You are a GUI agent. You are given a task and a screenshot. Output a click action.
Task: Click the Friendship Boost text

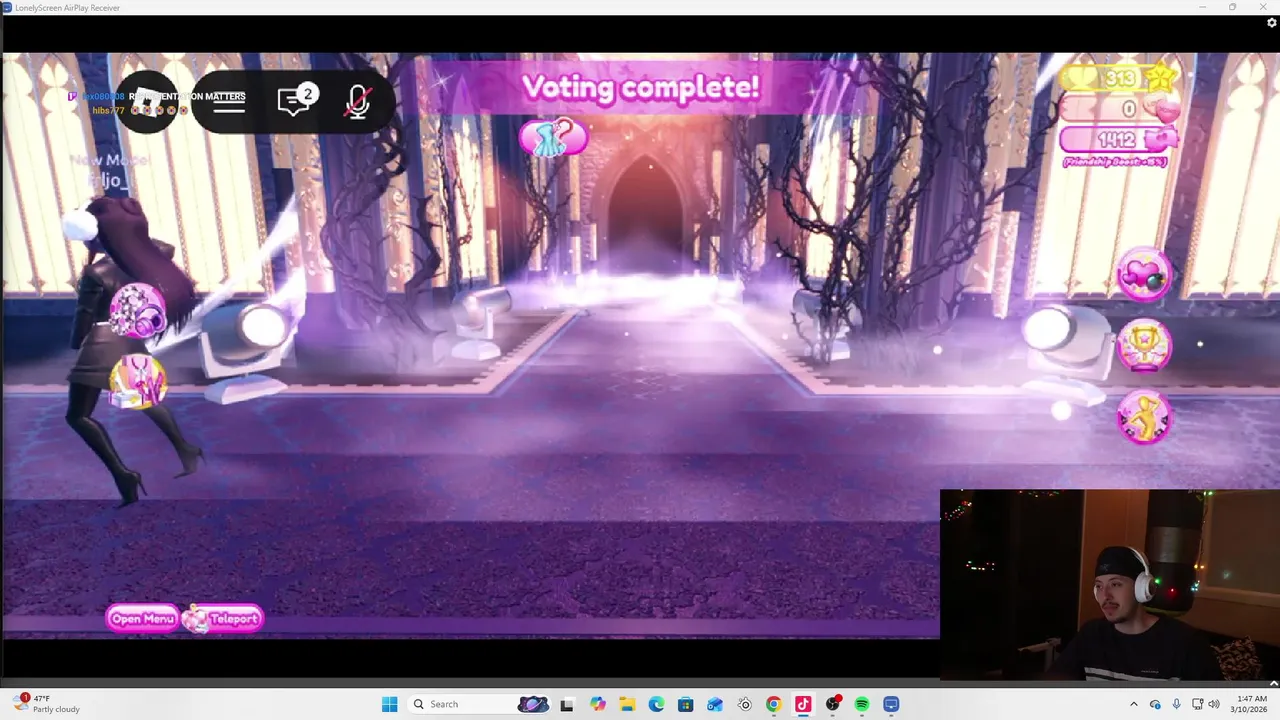(x=1116, y=162)
